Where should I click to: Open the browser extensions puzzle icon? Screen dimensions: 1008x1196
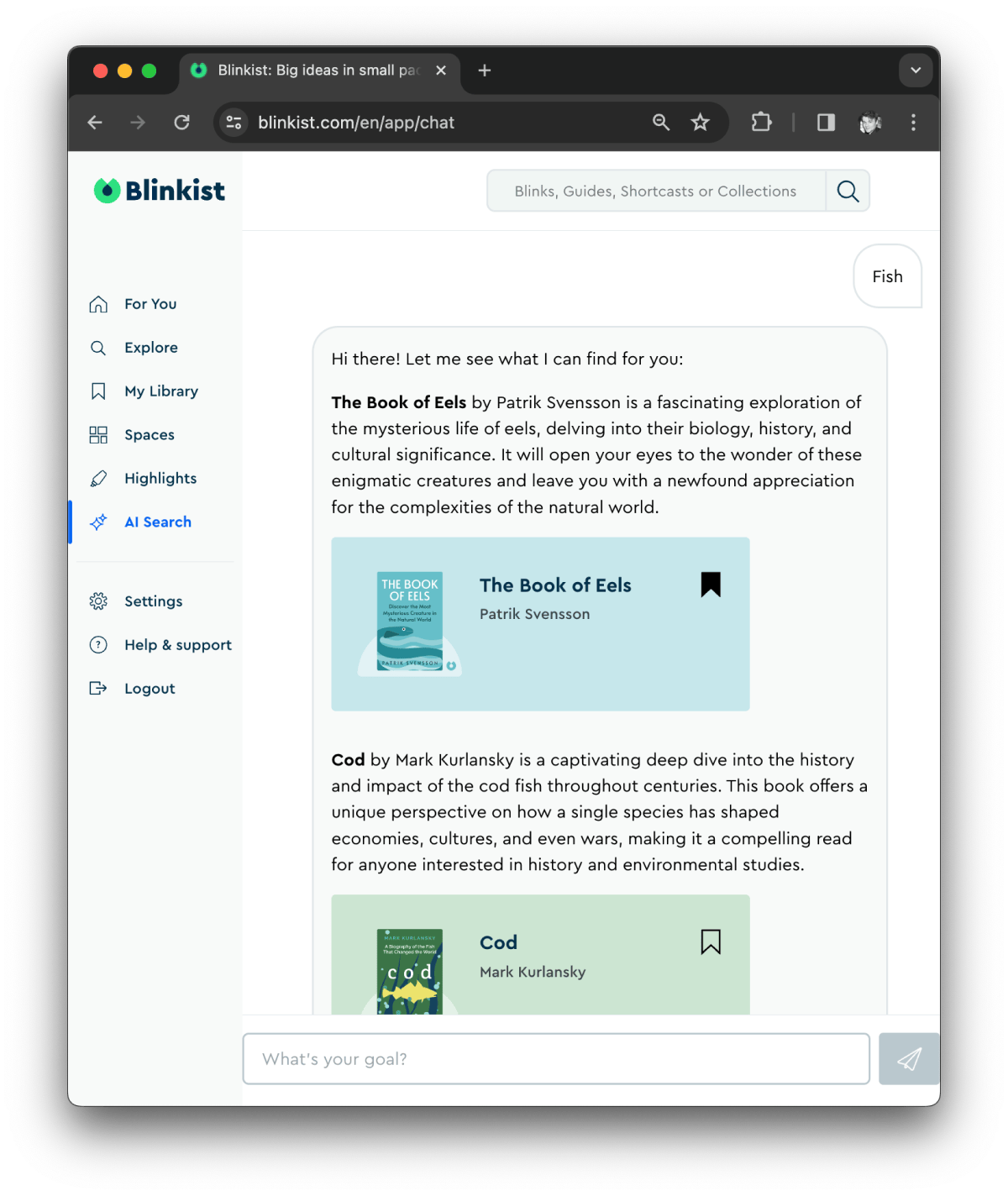click(761, 123)
